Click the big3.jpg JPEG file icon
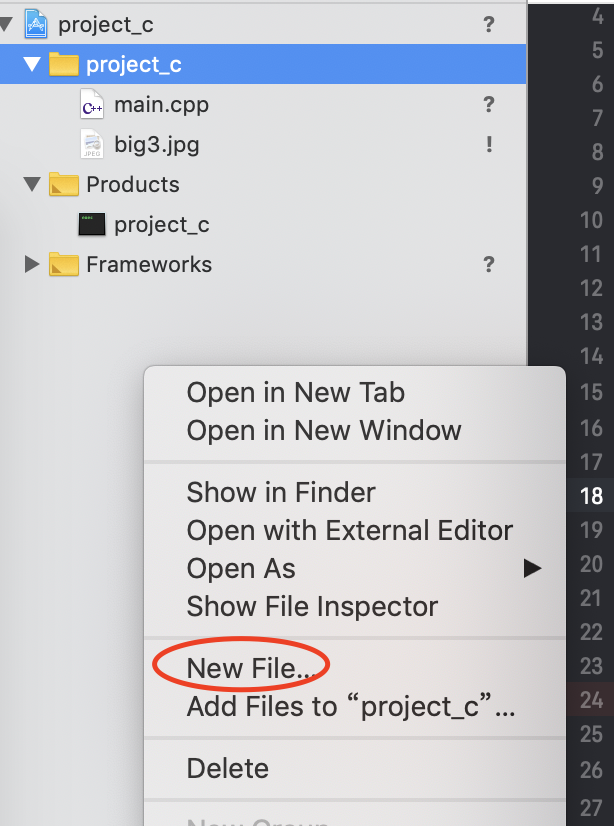 click(x=92, y=145)
